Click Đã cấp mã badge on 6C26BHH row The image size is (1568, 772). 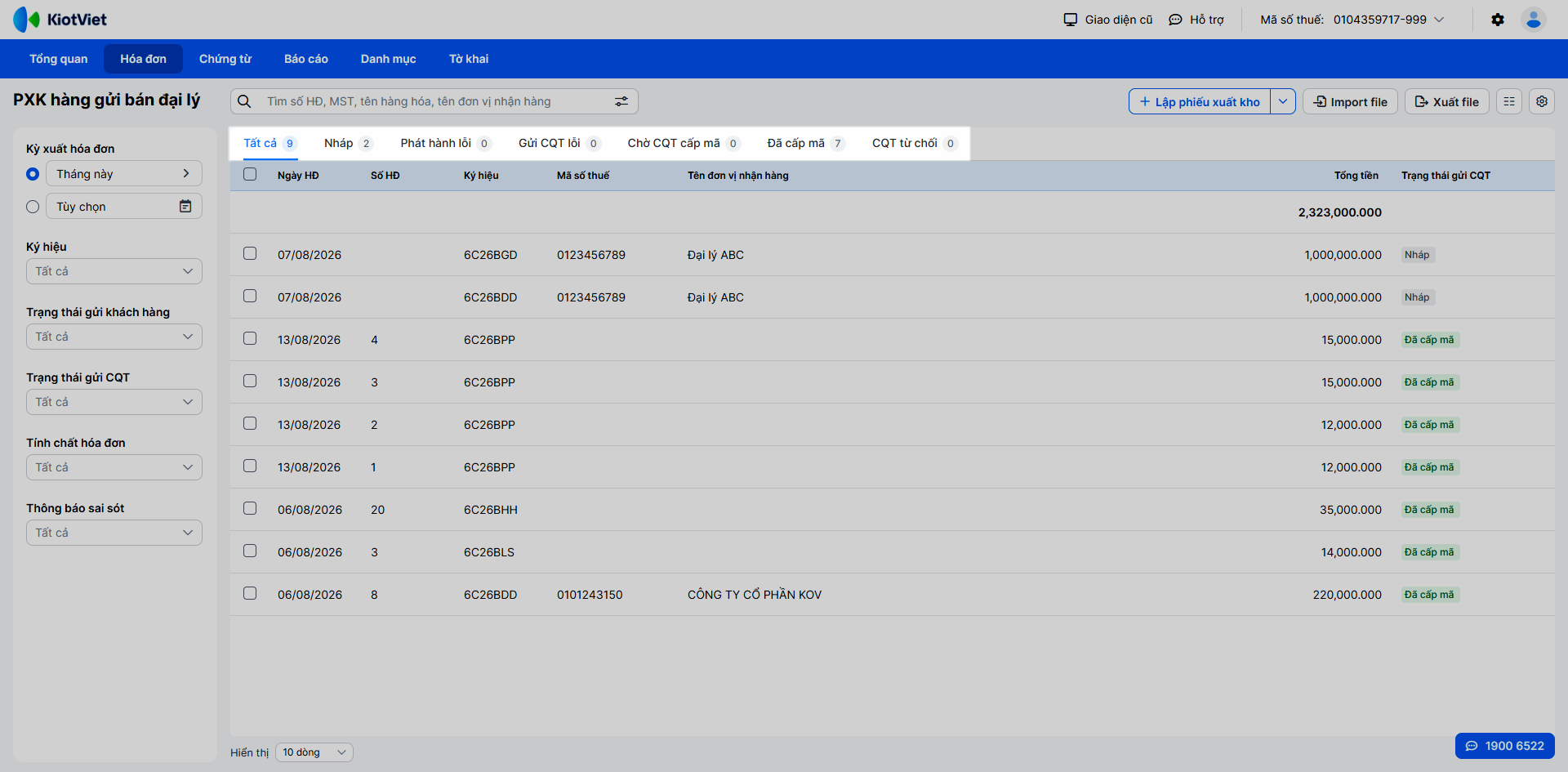coord(1429,510)
